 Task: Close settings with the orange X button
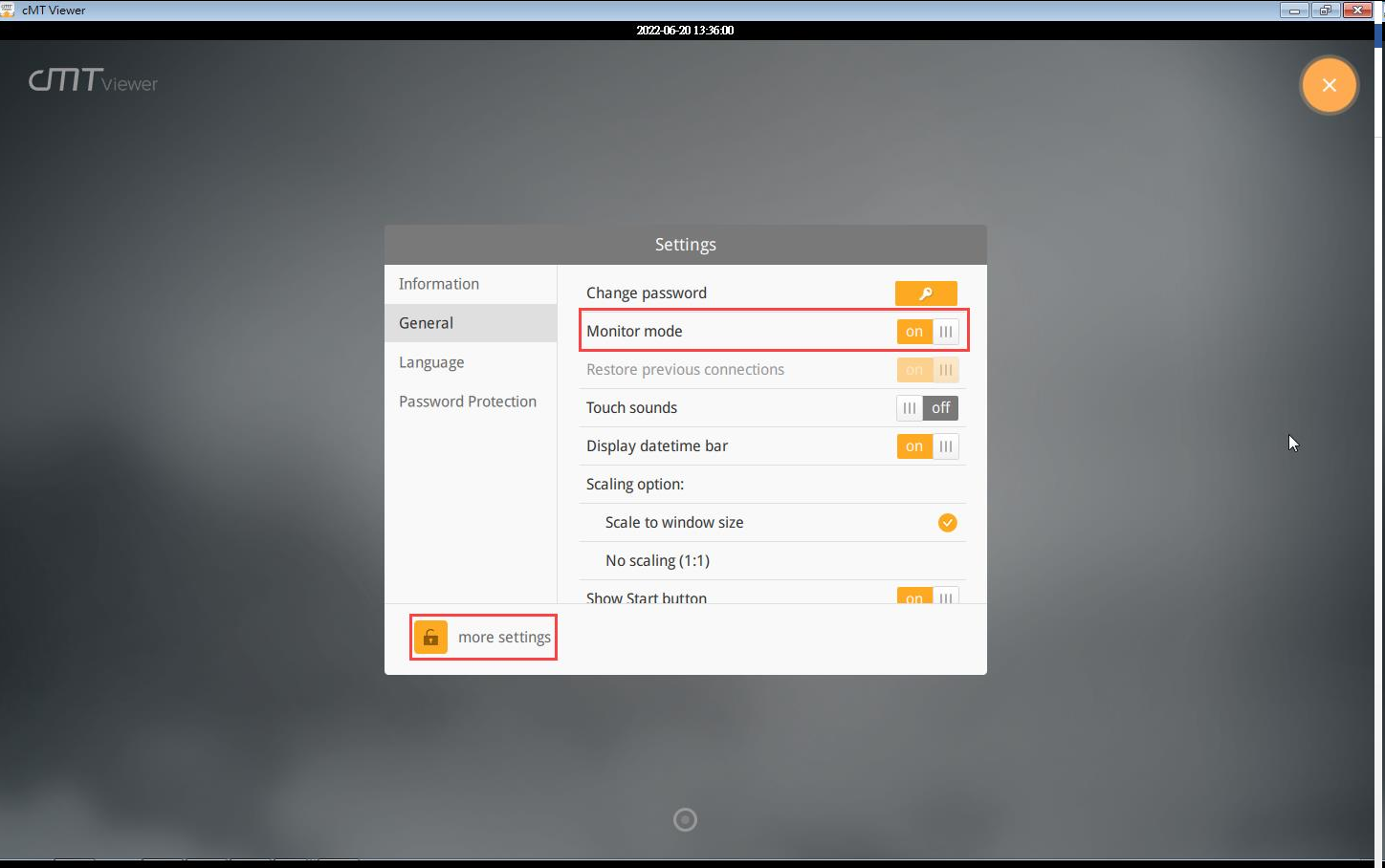pos(1329,85)
